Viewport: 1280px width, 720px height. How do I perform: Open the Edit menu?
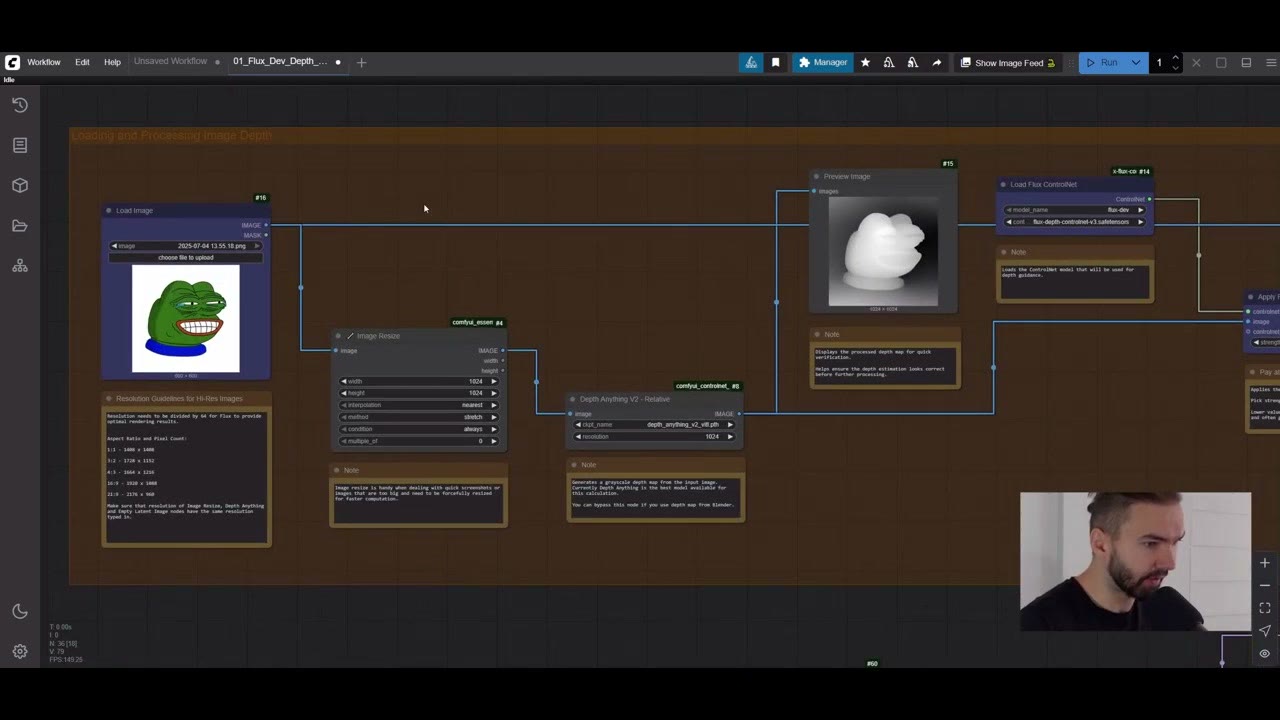pyautogui.click(x=82, y=62)
